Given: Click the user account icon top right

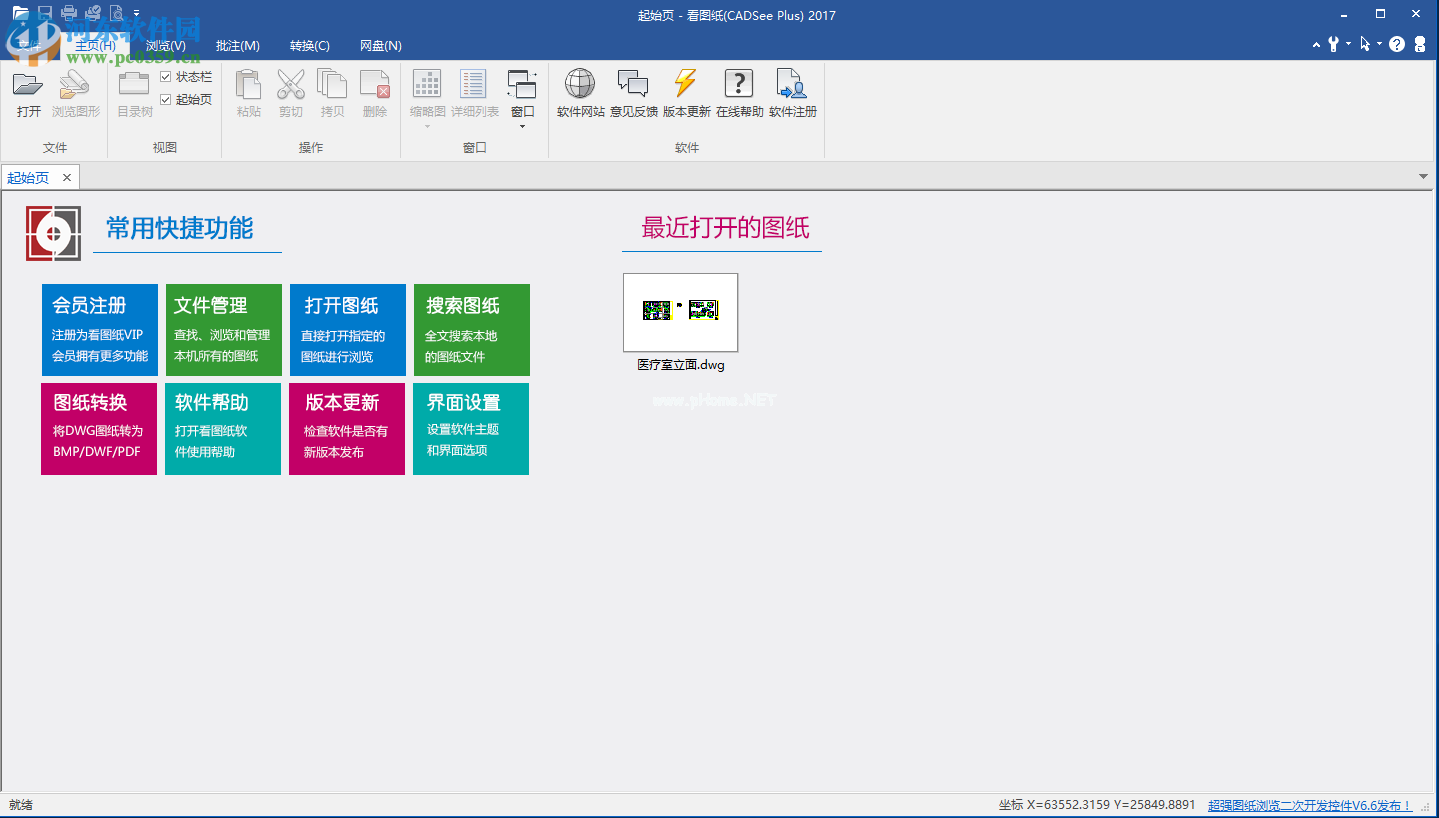Looking at the screenshot, I should pyautogui.click(x=1420, y=44).
